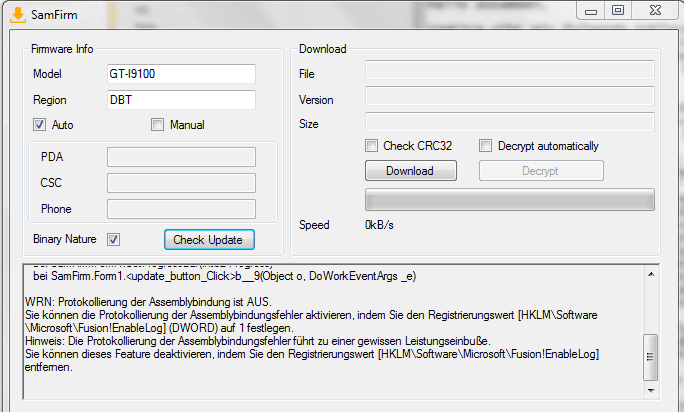Maximize the SamFirm window
Screen dimensions: 684x412
pos(618,10)
